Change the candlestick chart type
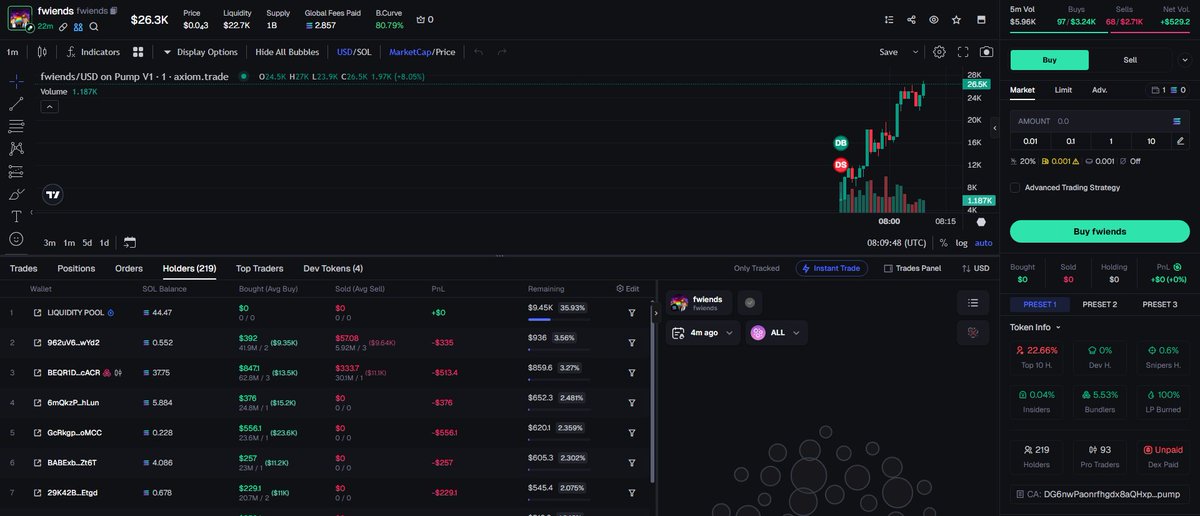 (42, 52)
